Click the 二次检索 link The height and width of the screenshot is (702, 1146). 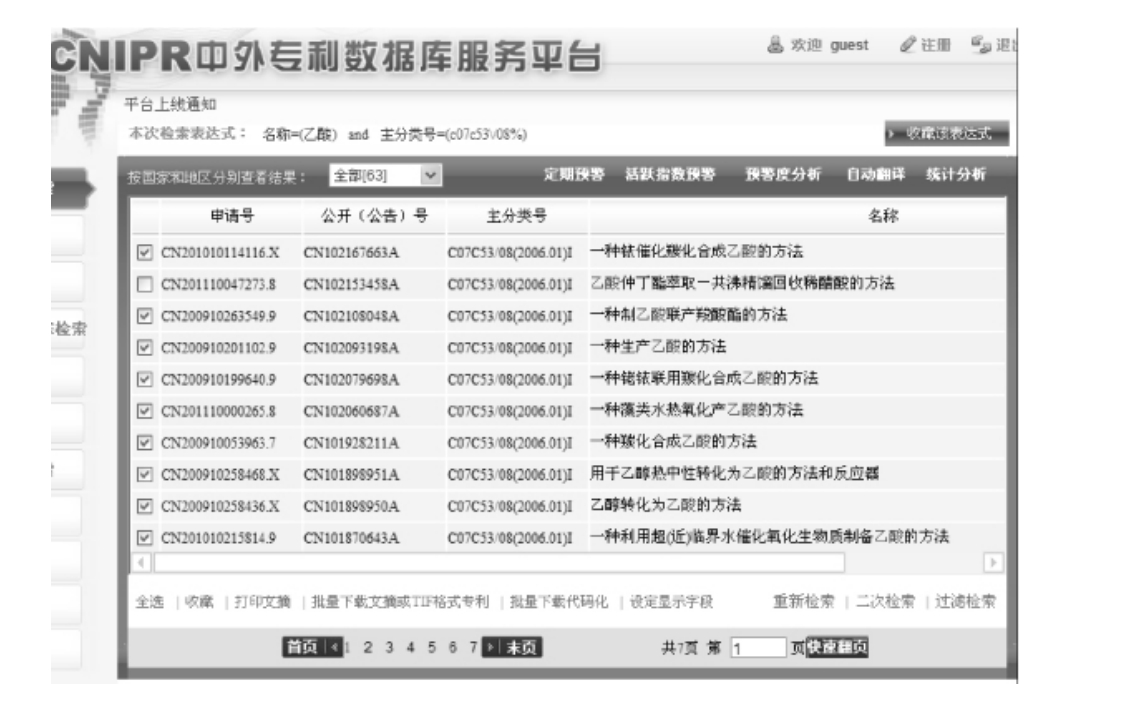(885, 602)
